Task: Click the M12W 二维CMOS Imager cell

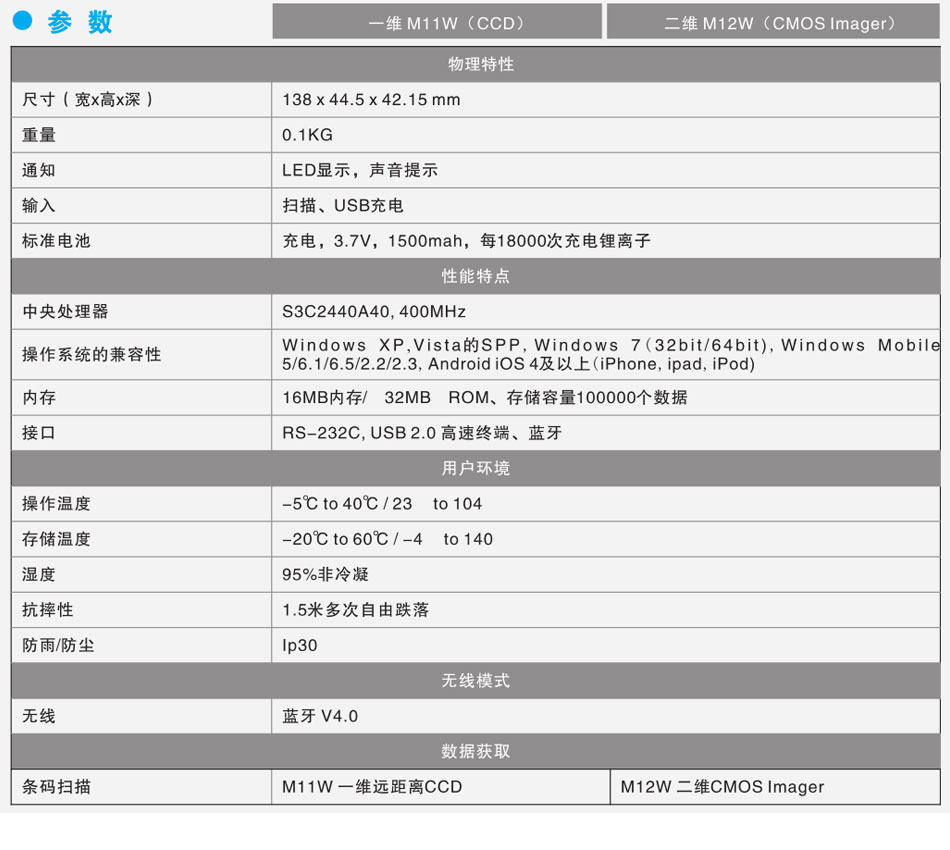Action: (x=722, y=787)
